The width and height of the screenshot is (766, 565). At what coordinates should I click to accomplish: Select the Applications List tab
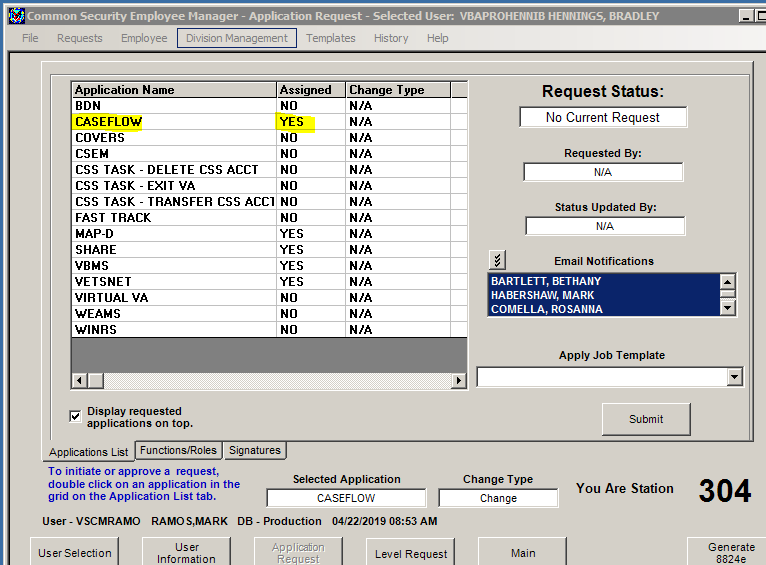(x=88, y=452)
